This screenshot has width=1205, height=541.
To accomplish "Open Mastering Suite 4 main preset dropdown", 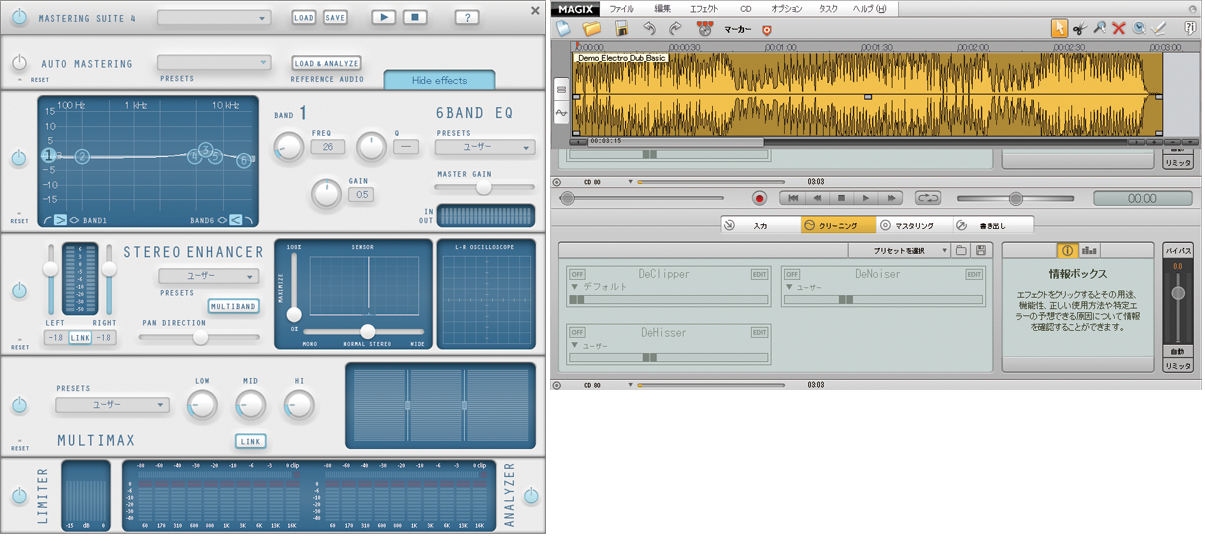I will pyautogui.click(x=214, y=18).
